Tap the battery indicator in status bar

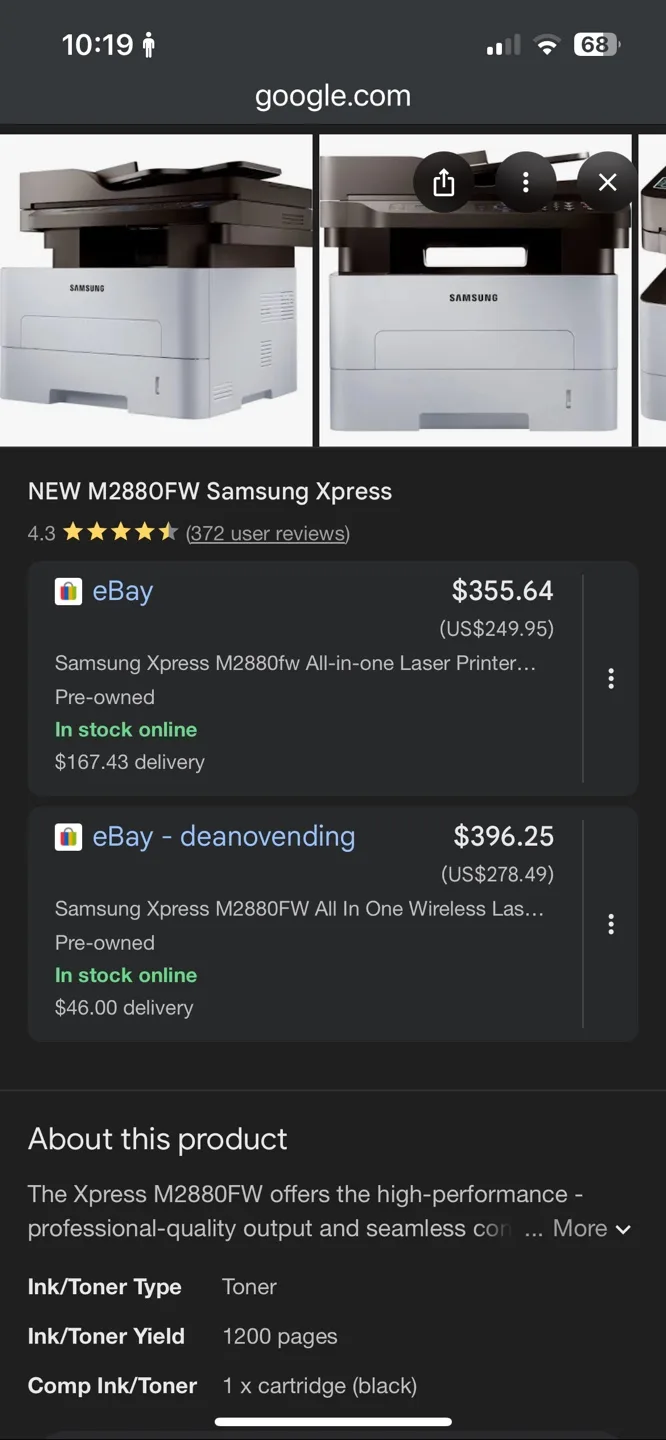pos(596,45)
